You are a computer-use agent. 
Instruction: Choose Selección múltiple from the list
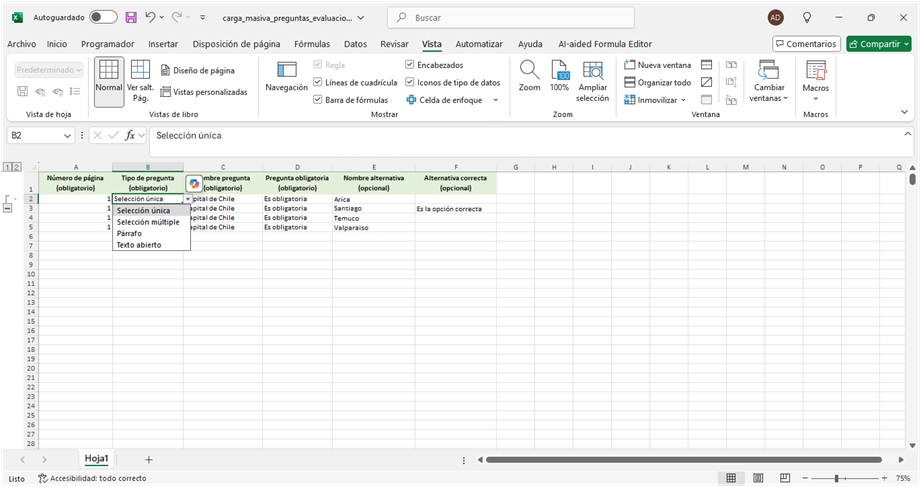147,222
